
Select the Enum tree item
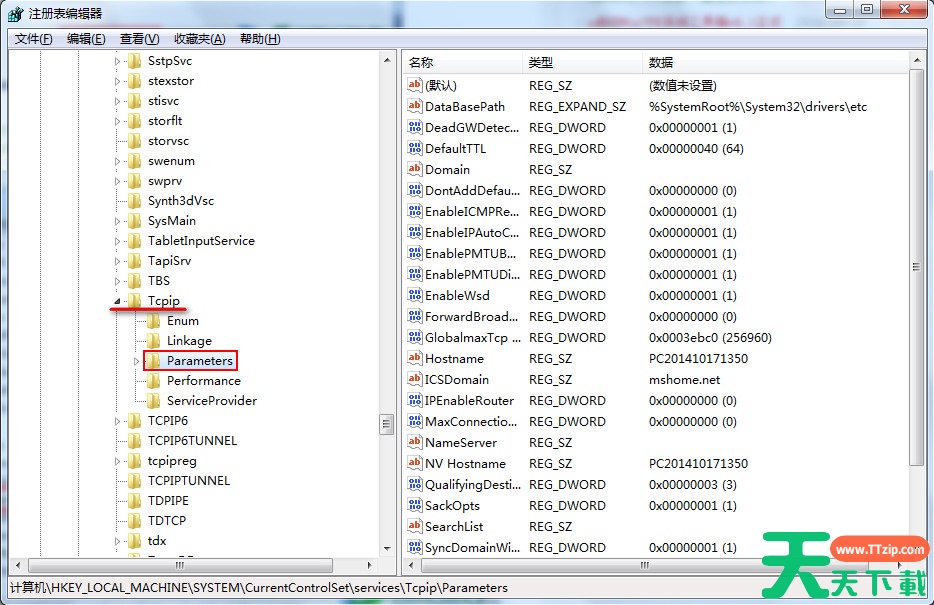point(182,321)
